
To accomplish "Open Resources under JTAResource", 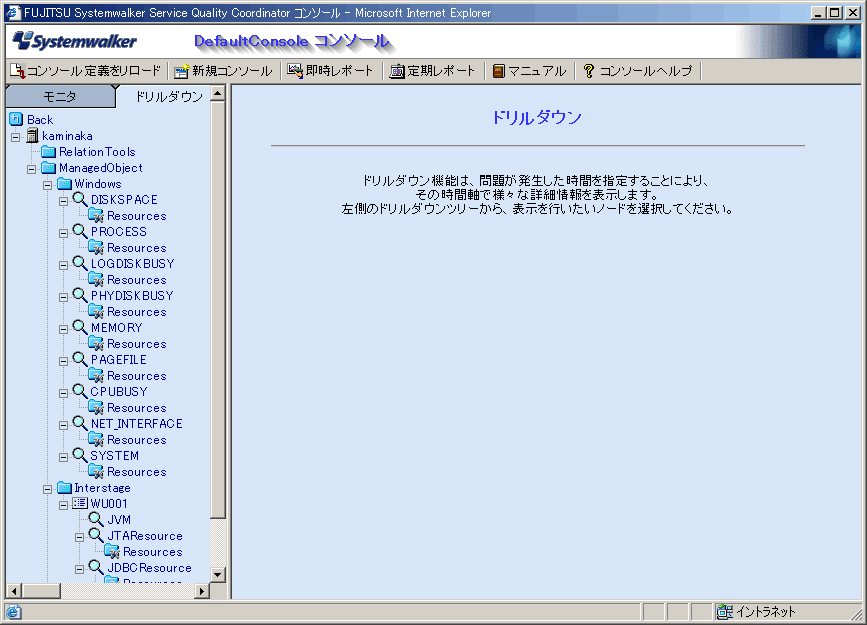I will click(x=153, y=552).
